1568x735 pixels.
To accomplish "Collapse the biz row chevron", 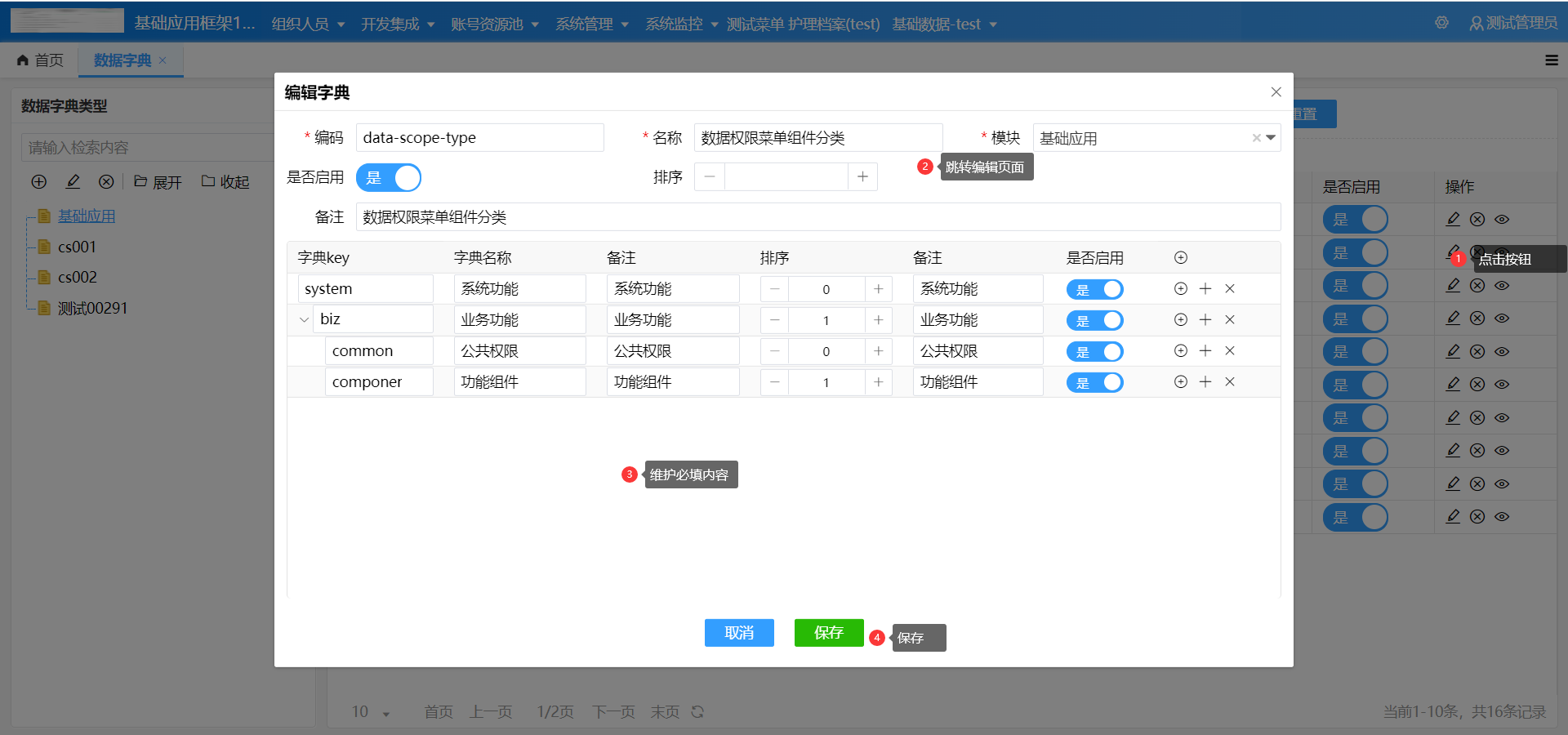I will tap(303, 319).
